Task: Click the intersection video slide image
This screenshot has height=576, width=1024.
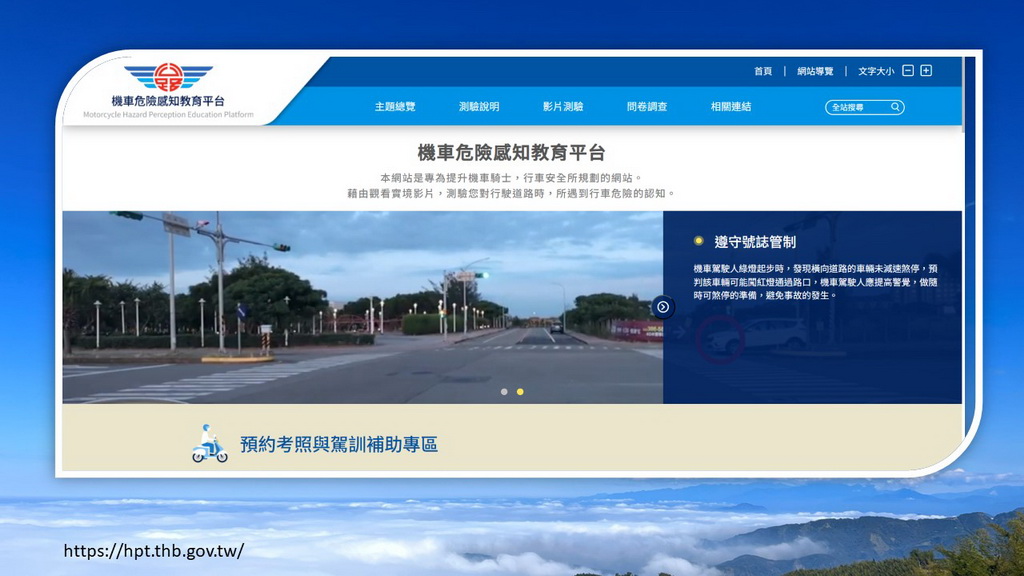Action: (x=362, y=307)
